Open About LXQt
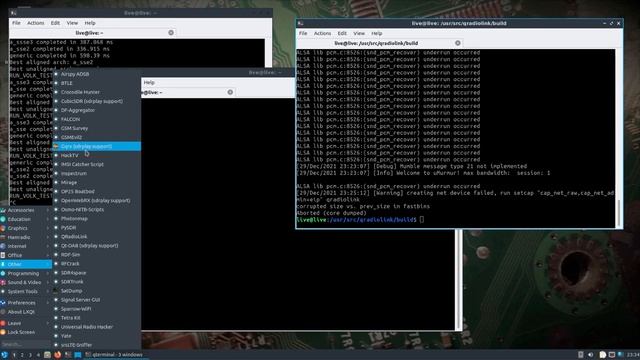640x360 pixels. click(26, 312)
